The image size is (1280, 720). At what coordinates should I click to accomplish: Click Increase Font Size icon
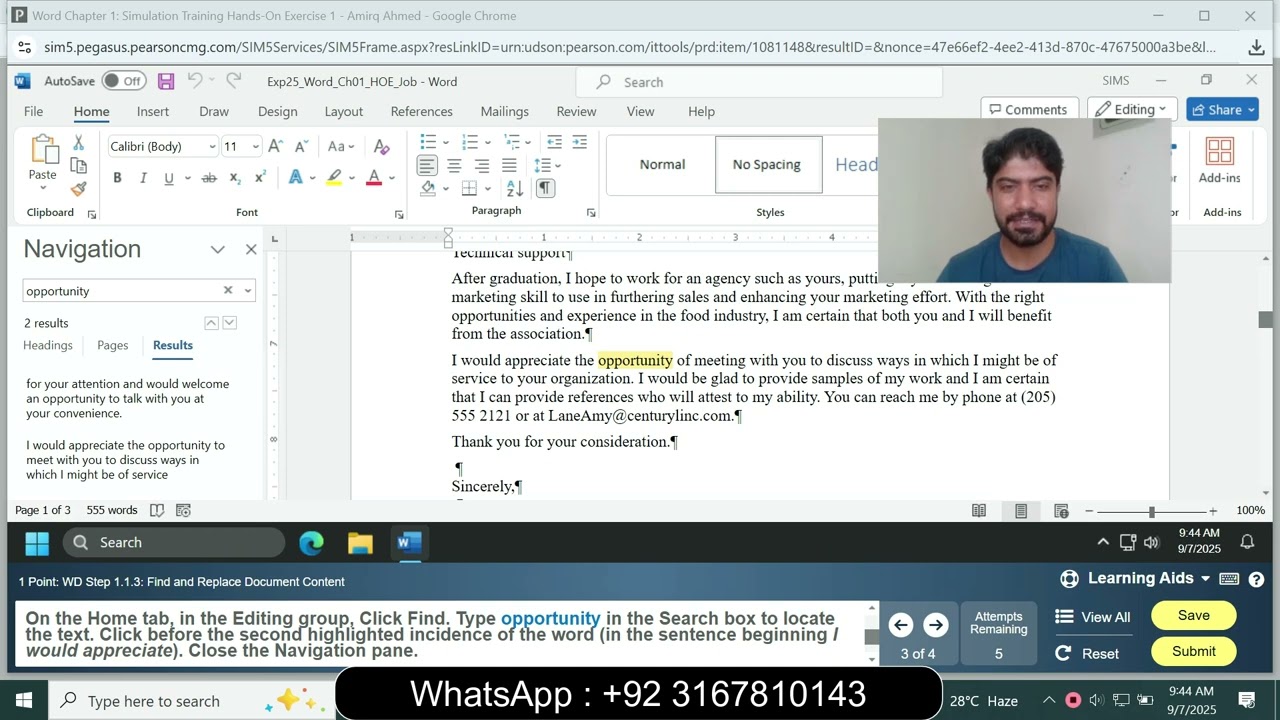(x=276, y=146)
